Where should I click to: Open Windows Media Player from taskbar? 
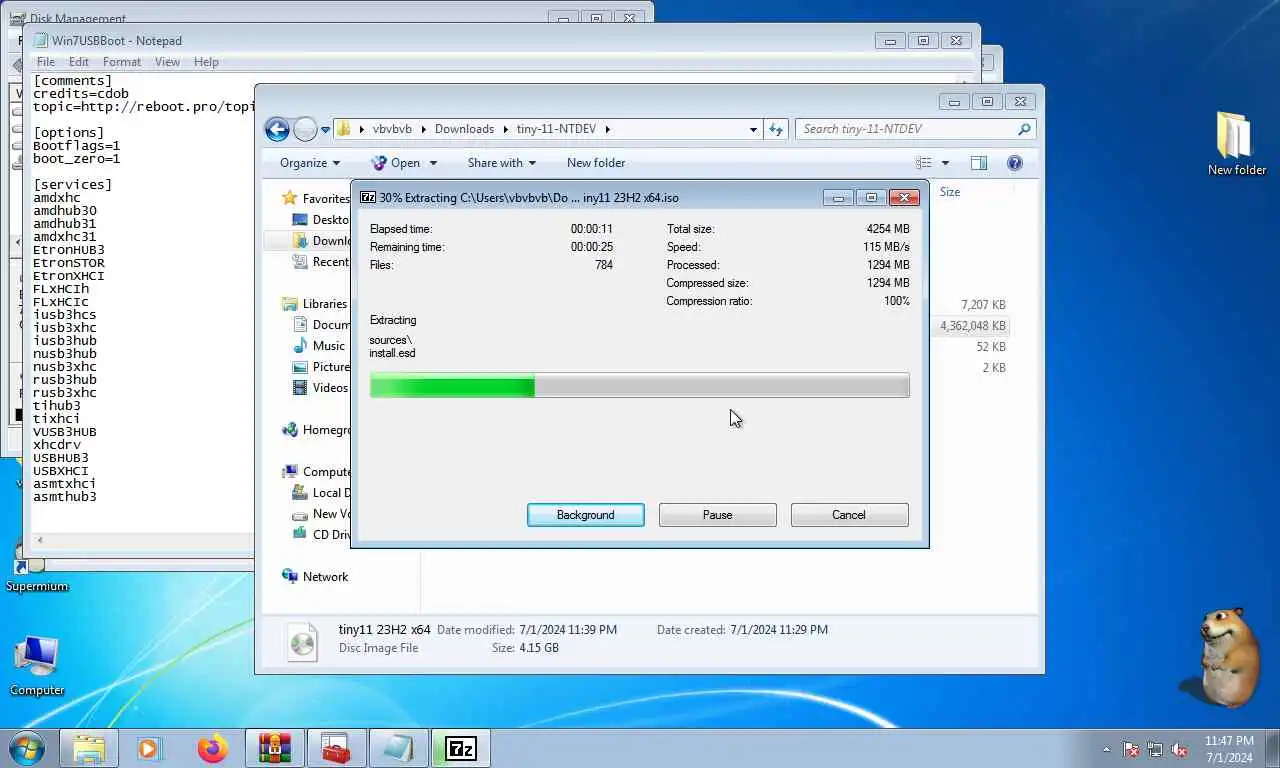tap(150, 748)
